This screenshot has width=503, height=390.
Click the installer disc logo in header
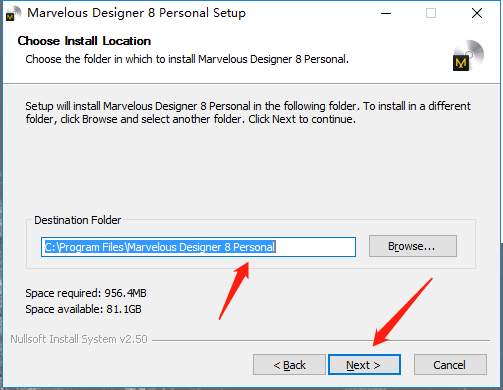(x=468, y=55)
